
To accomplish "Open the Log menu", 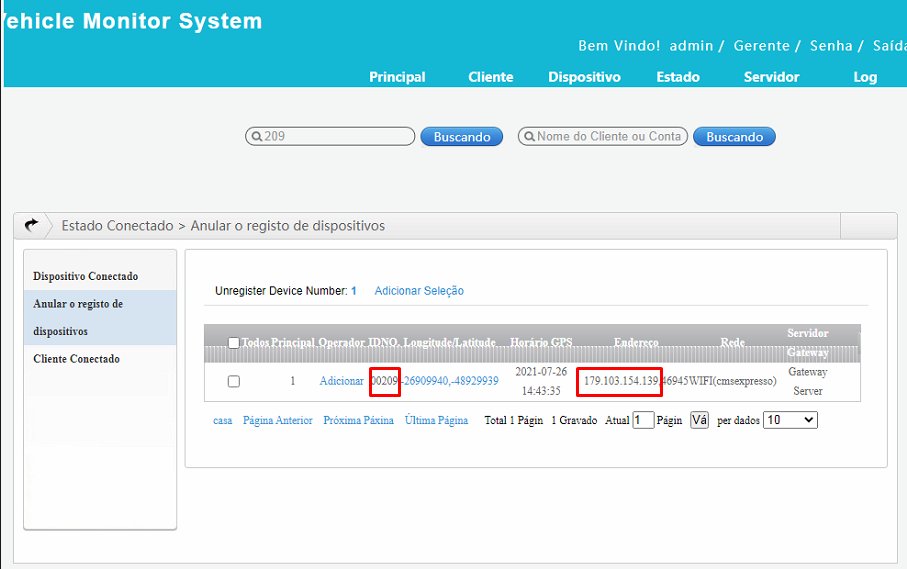I will tap(865, 77).
